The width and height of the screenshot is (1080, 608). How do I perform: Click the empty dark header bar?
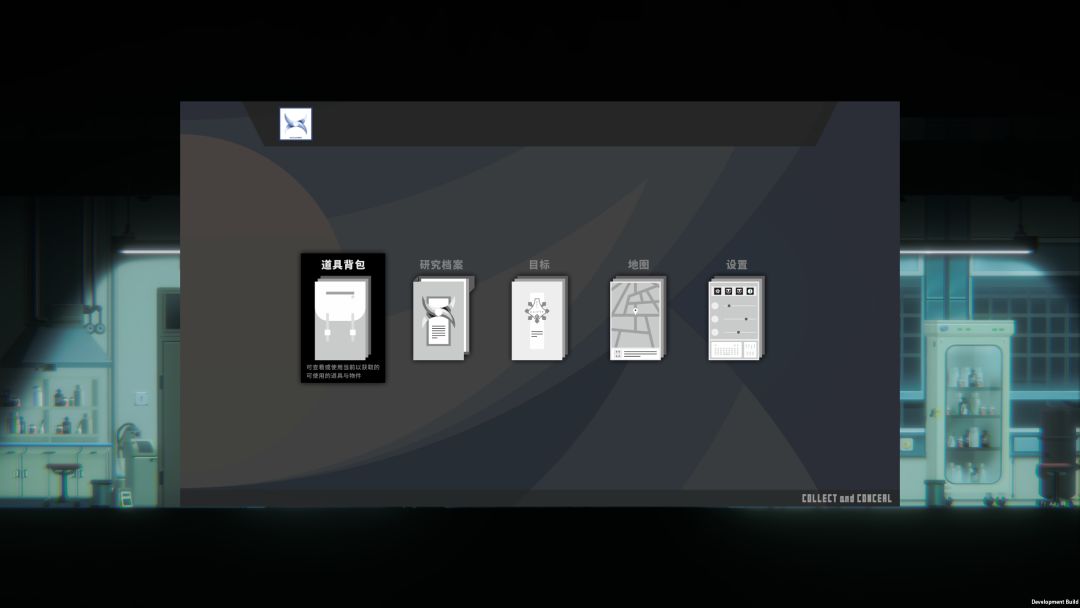pos(560,124)
